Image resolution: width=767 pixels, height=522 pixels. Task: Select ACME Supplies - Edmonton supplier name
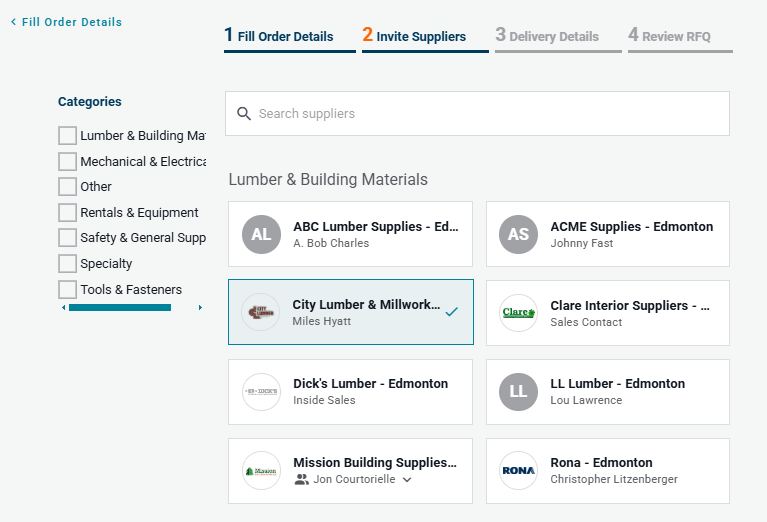click(x=632, y=227)
